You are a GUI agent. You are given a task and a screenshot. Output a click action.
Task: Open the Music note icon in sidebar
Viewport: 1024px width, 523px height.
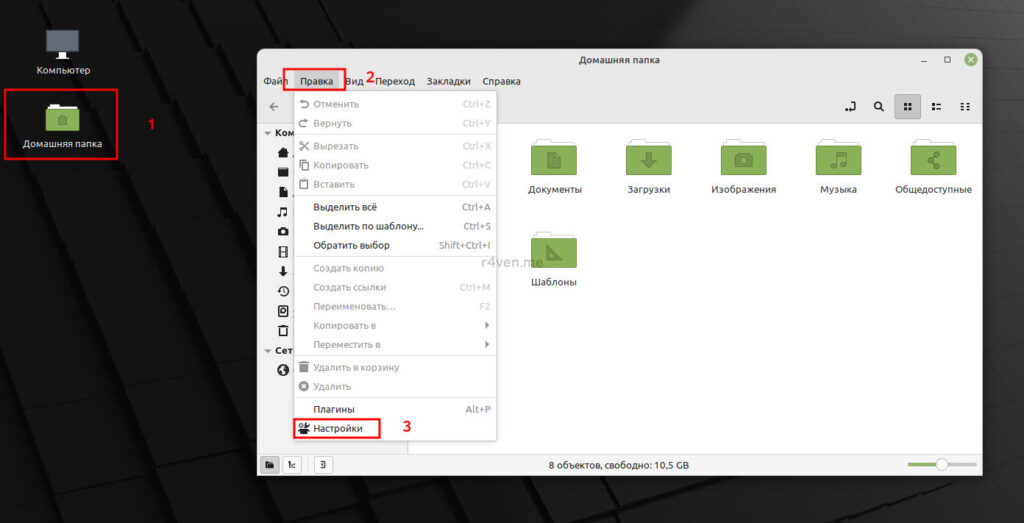283,212
